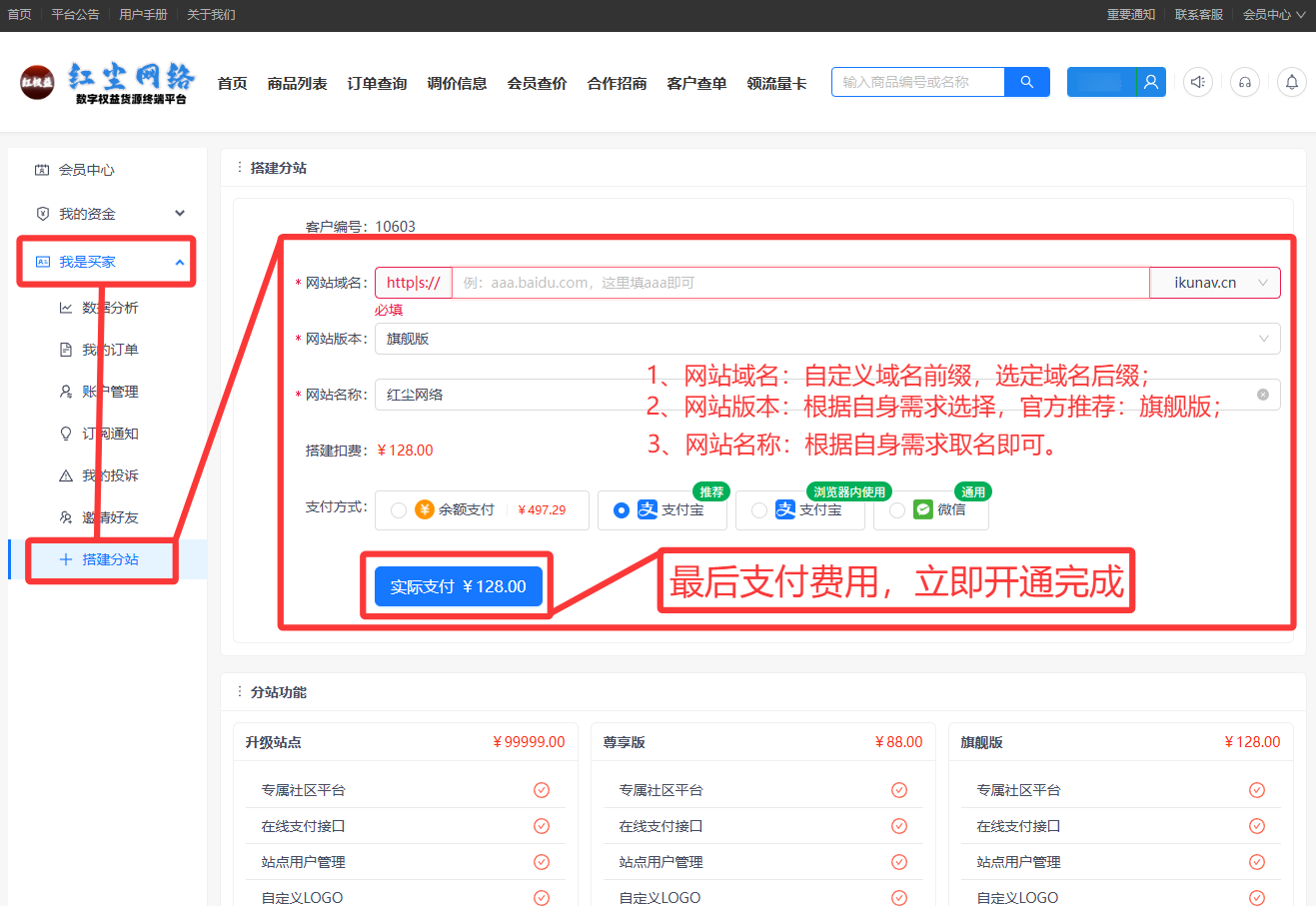Click the product search input field
The width and height of the screenshot is (1316, 906).
point(916,82)
